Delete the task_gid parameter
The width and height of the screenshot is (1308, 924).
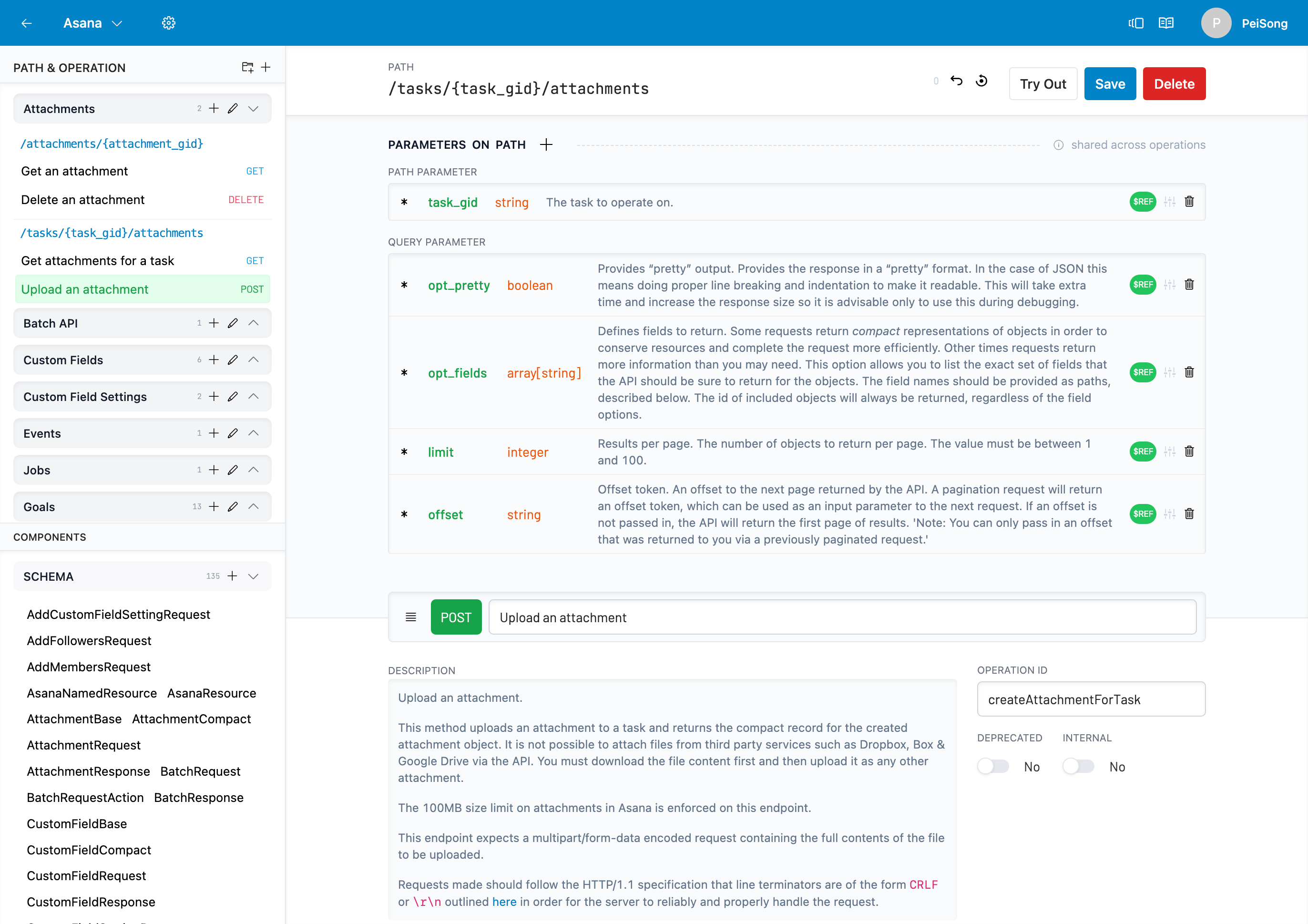coord(1189,202)
